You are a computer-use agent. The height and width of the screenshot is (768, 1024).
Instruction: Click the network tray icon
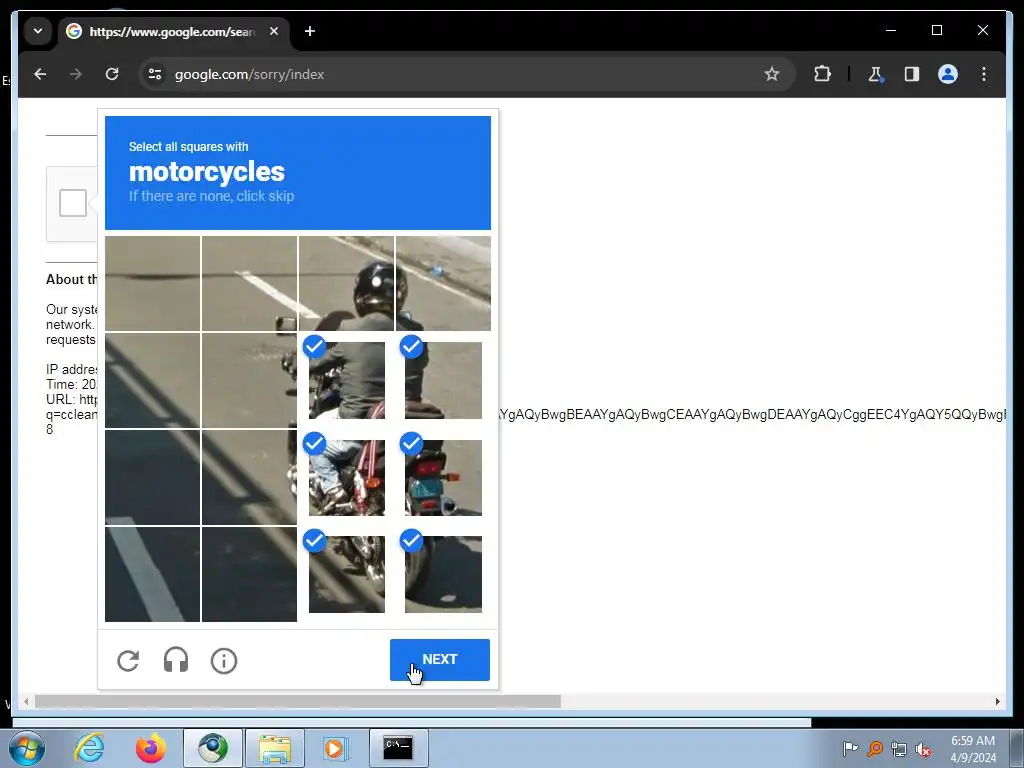point(899,749)
